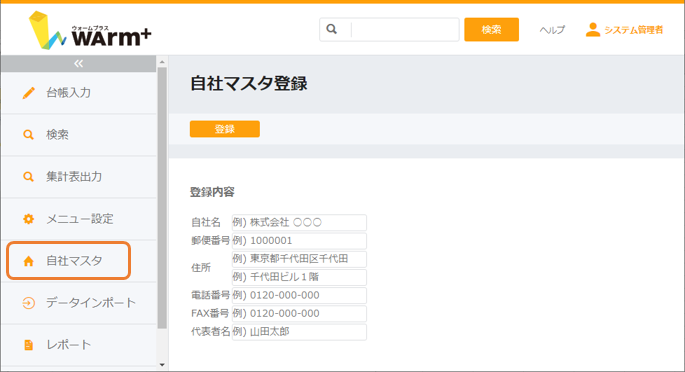Click the 代表者名 input field
Viewport: 685px width, 372px height.
(x=299, y=332)
